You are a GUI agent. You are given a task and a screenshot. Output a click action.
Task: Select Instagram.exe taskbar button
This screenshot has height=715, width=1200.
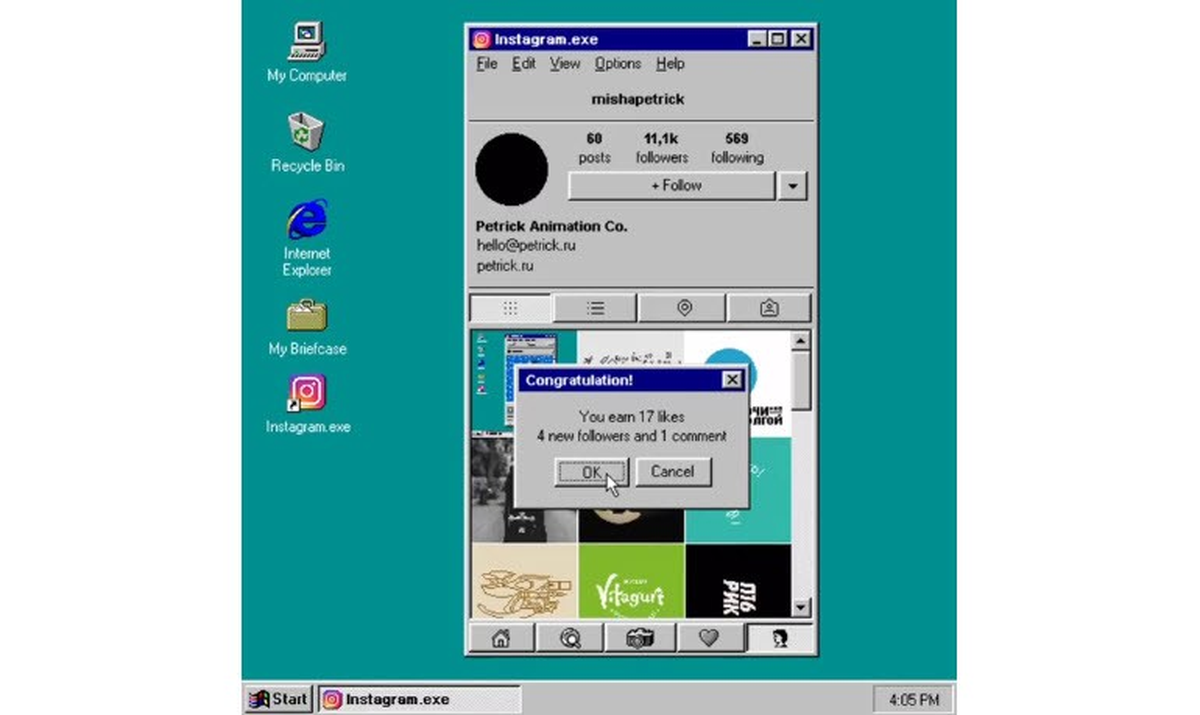click(x=419, y=699)
